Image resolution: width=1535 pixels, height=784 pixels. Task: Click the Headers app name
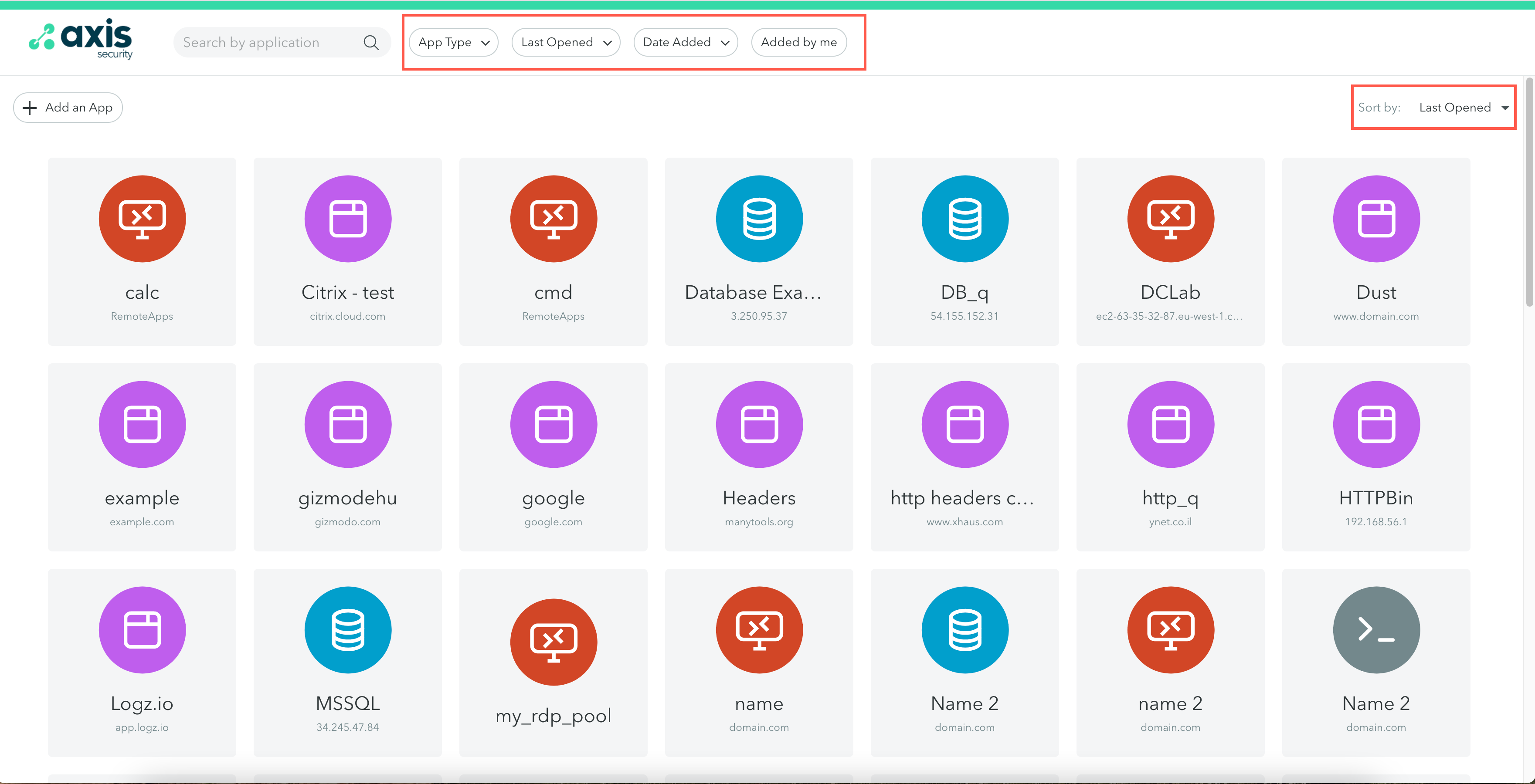[758, 498]
